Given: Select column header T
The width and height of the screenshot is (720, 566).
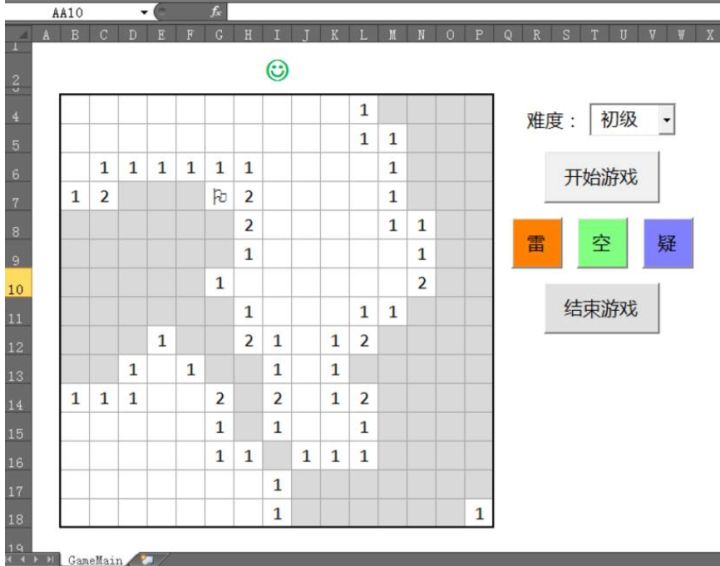Looking at the screenshot, I should [594, 35].
